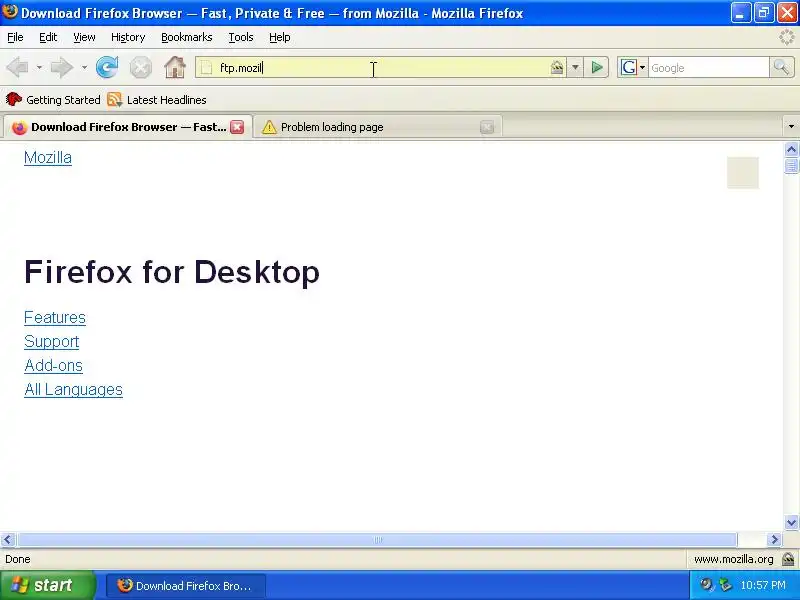Click the horizontal scrollbar right arrow
The height and width of the screenshot is (600, 800).
[x=774, y=539]
